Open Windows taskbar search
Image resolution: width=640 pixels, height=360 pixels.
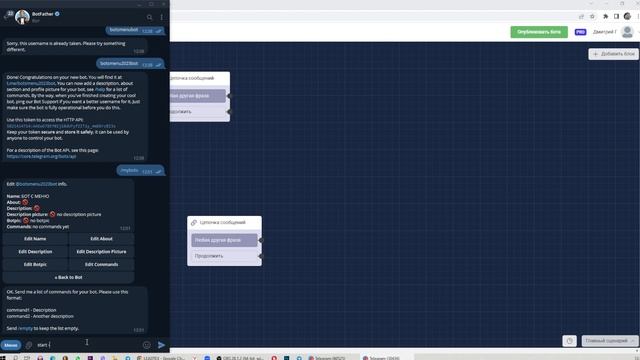click(15, 358)
